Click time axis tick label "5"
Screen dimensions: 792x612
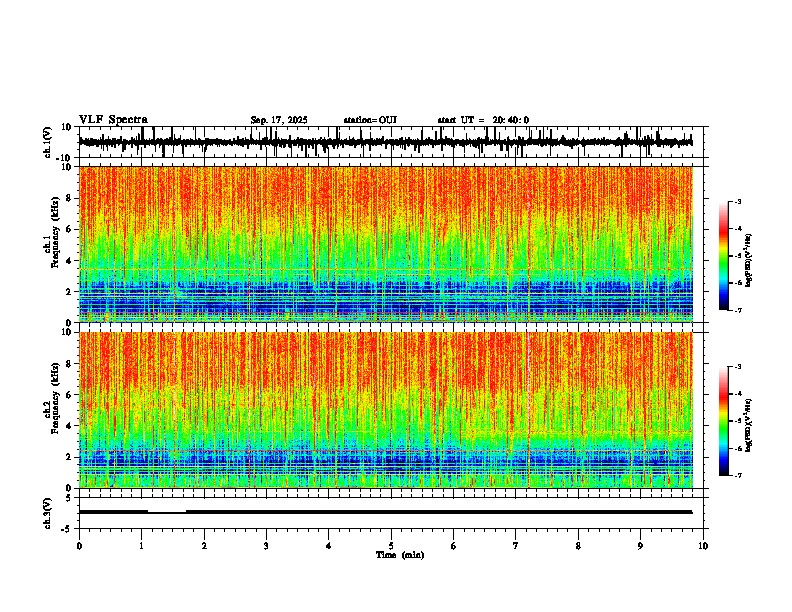point(391,546)
